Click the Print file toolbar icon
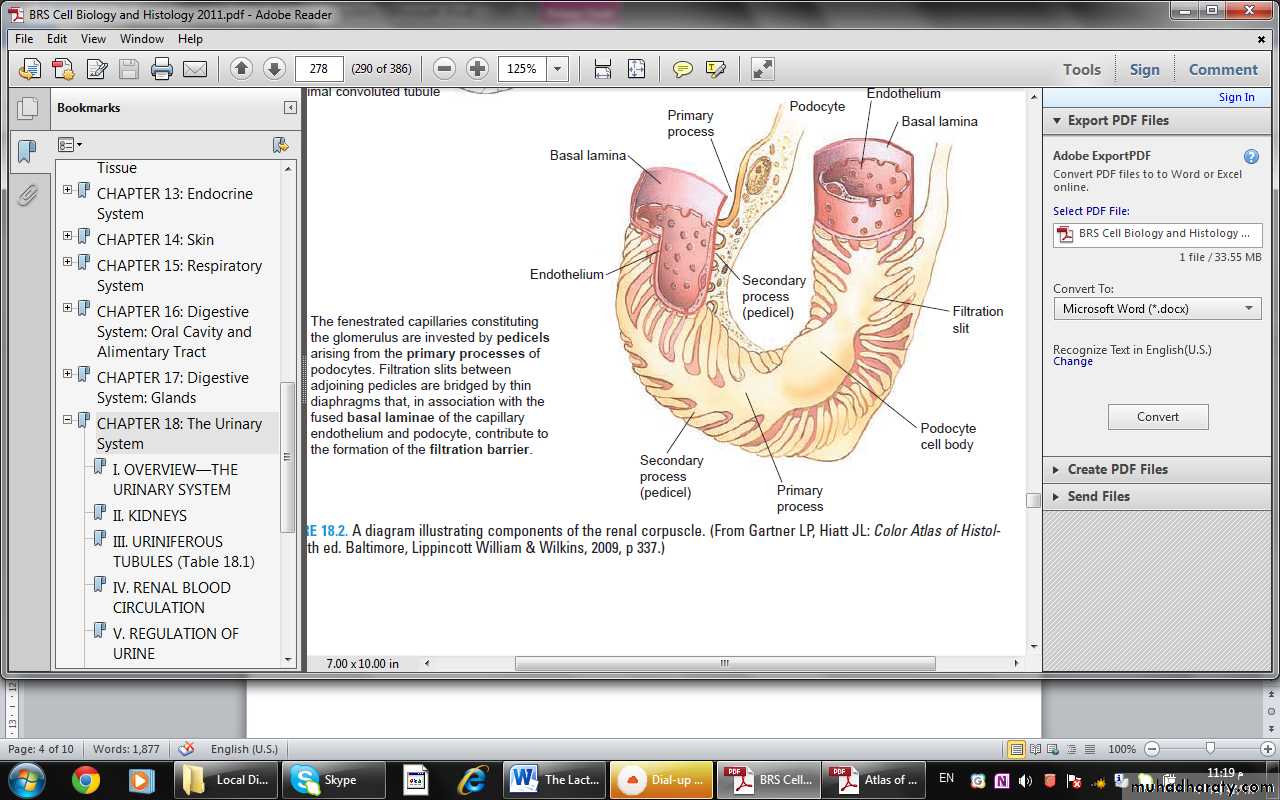The width and height of the screenshot is (1280, 800). pos(162,69)
